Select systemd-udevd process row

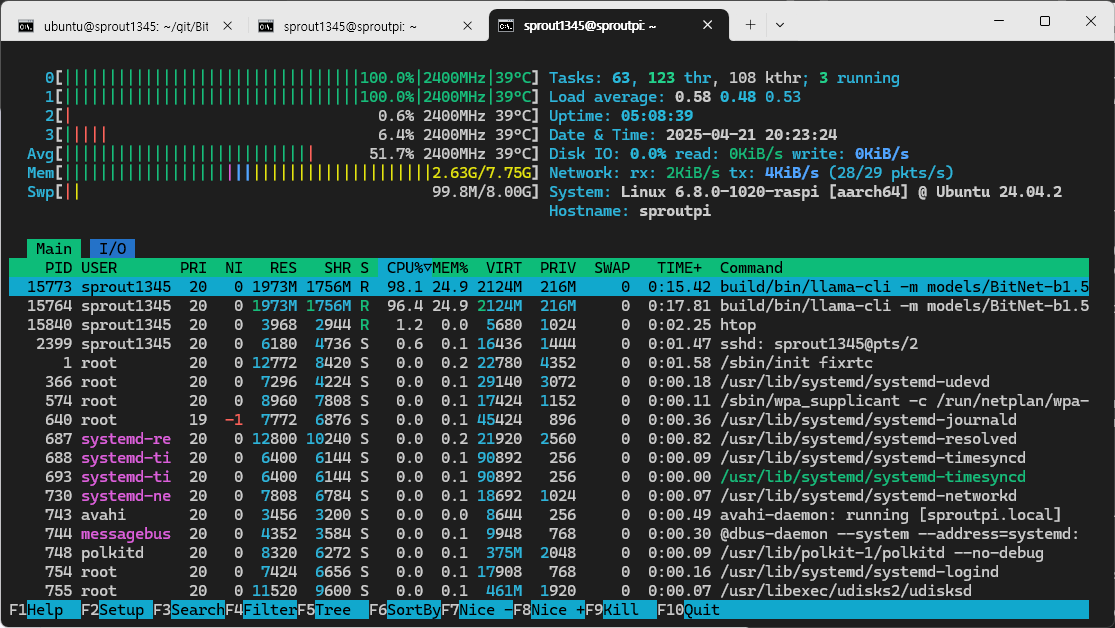[x=549, y=382]
